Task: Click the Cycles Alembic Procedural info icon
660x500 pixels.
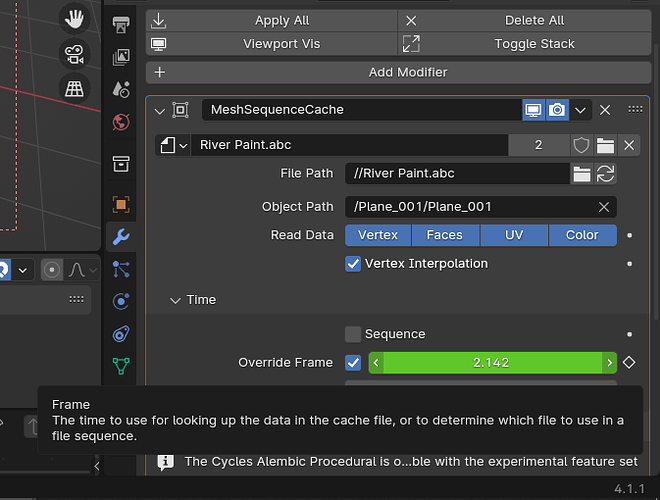Action: (165, 462)
